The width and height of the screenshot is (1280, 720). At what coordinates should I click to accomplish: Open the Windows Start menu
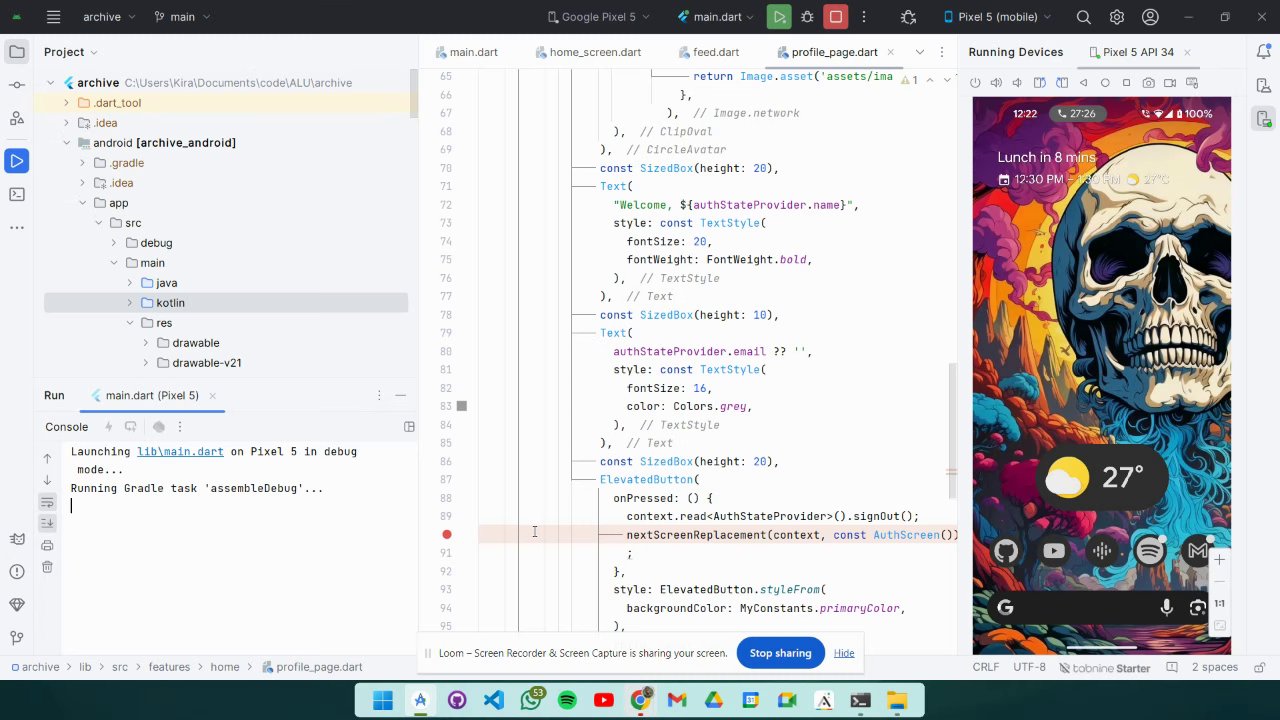383,701
